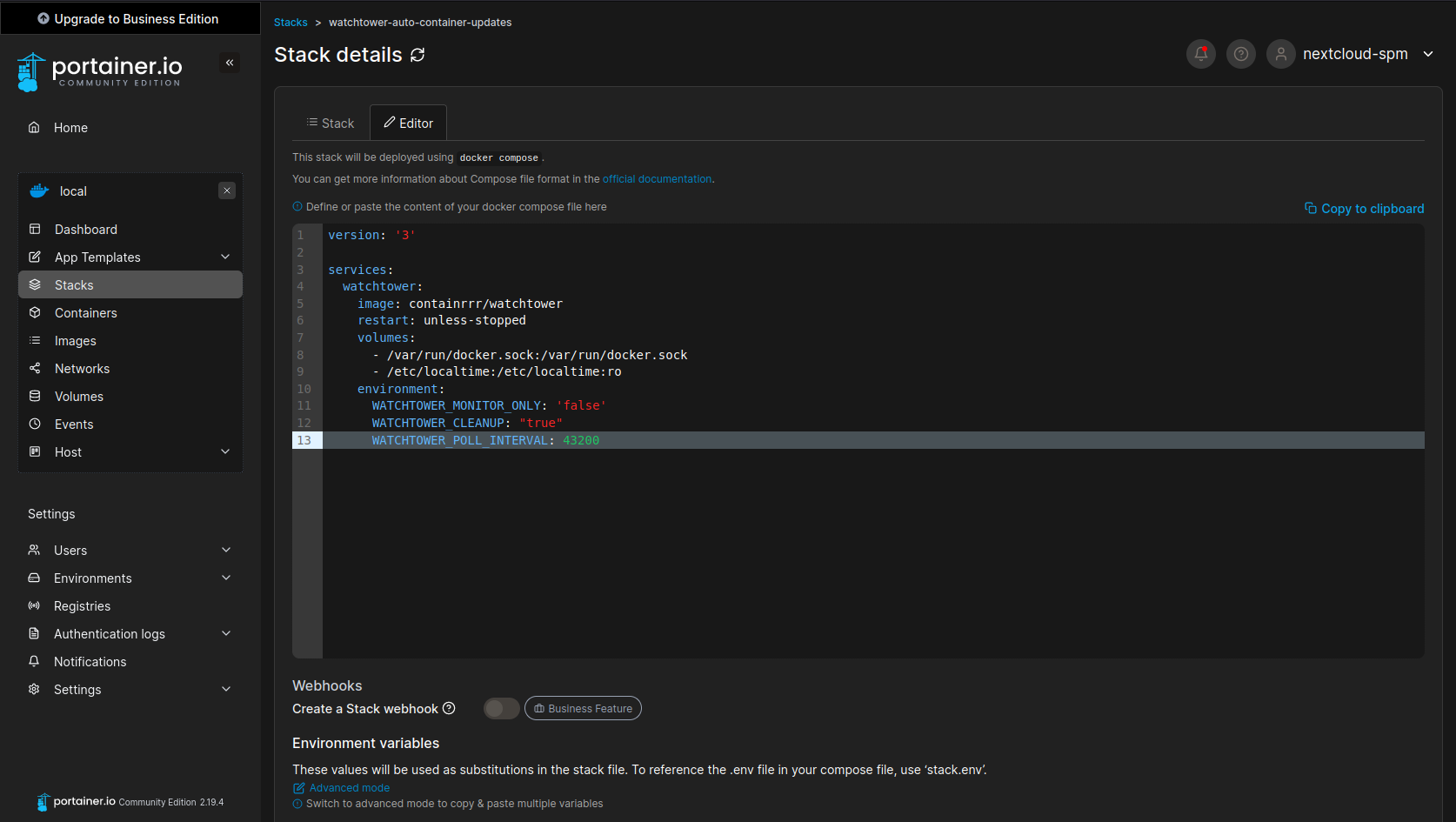Close the local environment with X
The image size is (1456, 822).
(x=227, y=190)
